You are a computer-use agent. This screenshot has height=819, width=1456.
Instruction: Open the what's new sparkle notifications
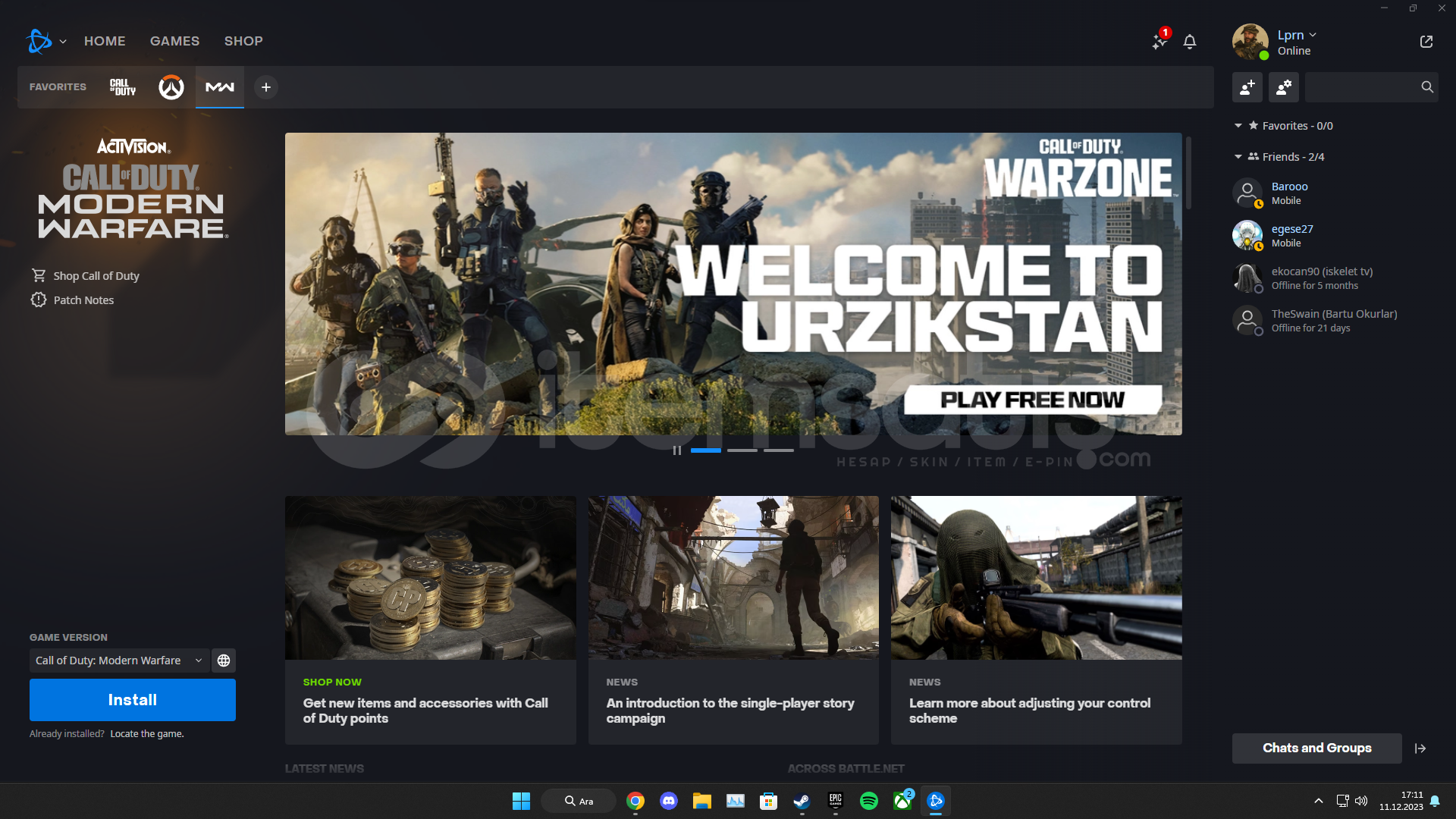pyautogui.click(x=1159, y=41)
